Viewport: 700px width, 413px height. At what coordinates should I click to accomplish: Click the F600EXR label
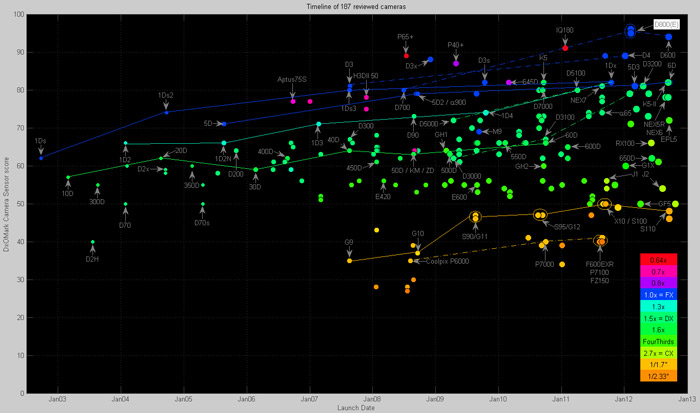[600, 264]
